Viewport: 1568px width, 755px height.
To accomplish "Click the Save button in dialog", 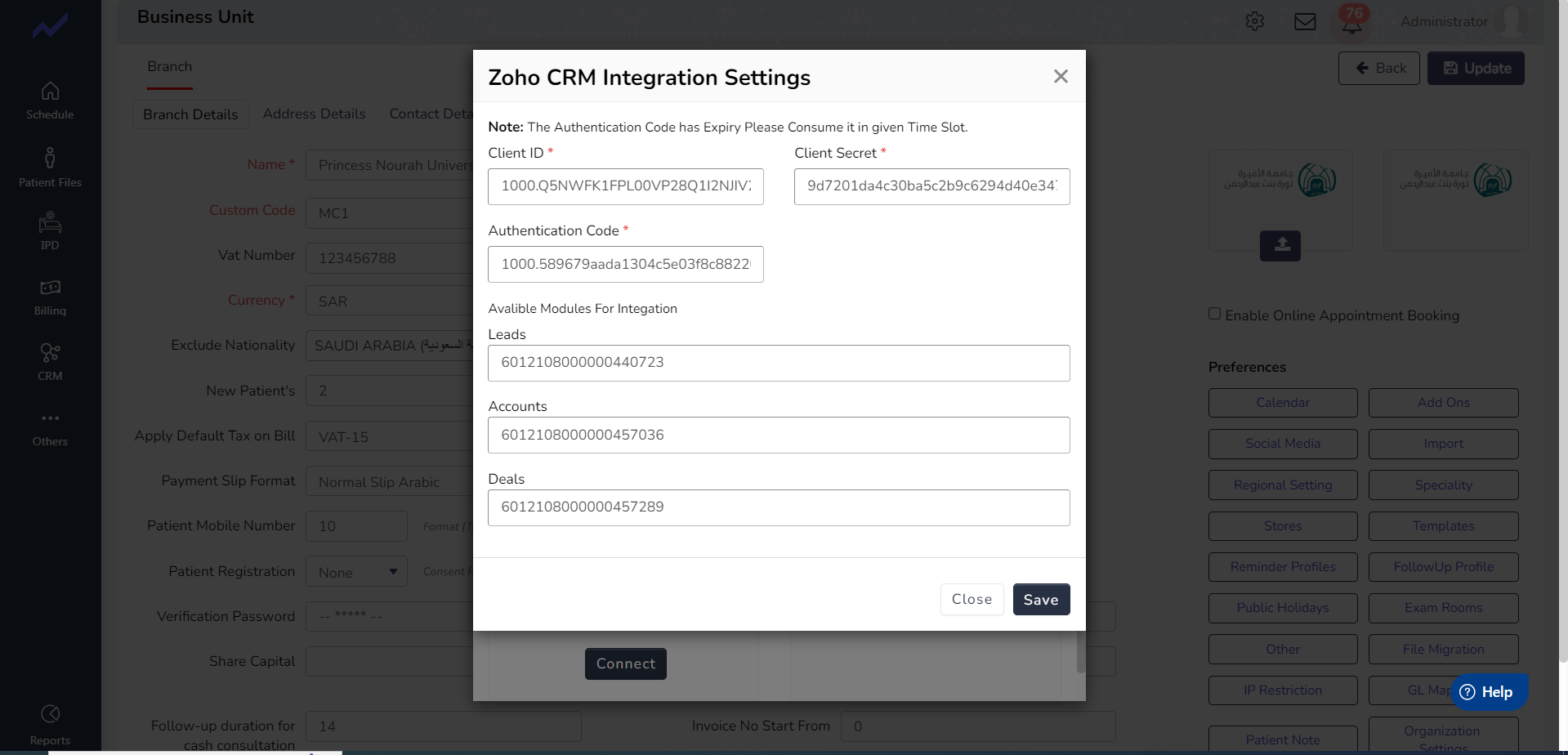I will [x=1041, y=599].
